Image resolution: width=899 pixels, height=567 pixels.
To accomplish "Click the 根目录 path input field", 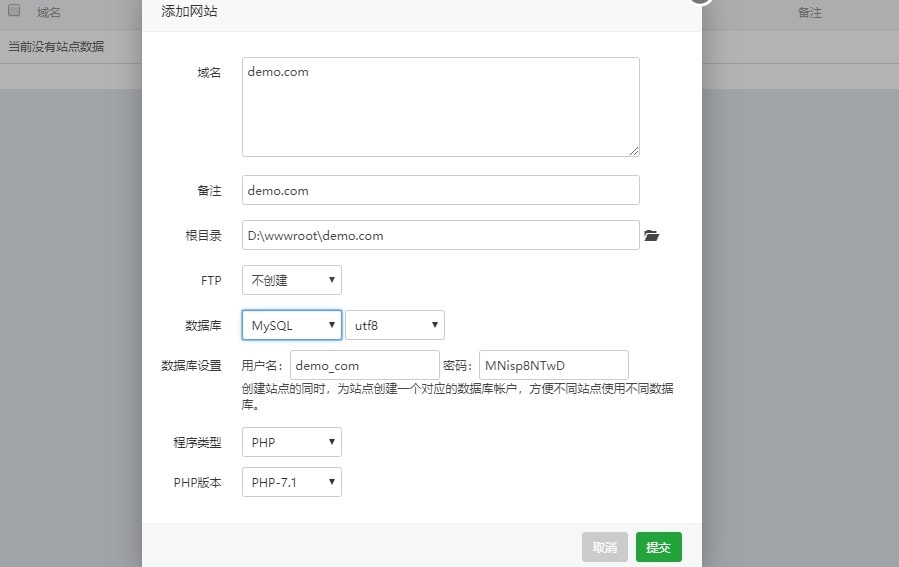I will pyautogui.click(x=440, y=235).
